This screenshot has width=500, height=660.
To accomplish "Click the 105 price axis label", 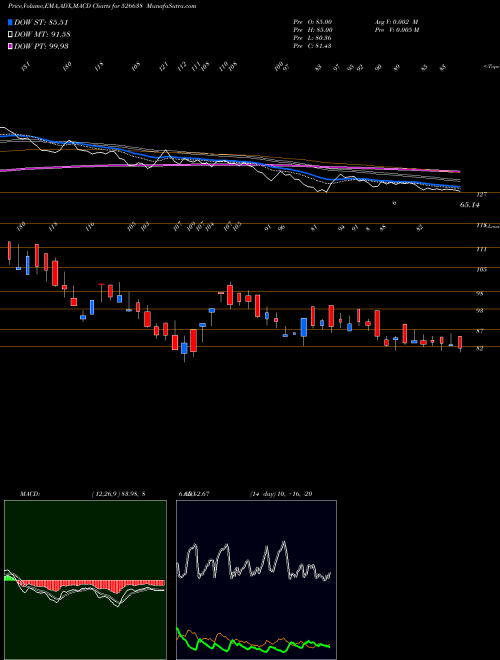I will coord(482,269).
